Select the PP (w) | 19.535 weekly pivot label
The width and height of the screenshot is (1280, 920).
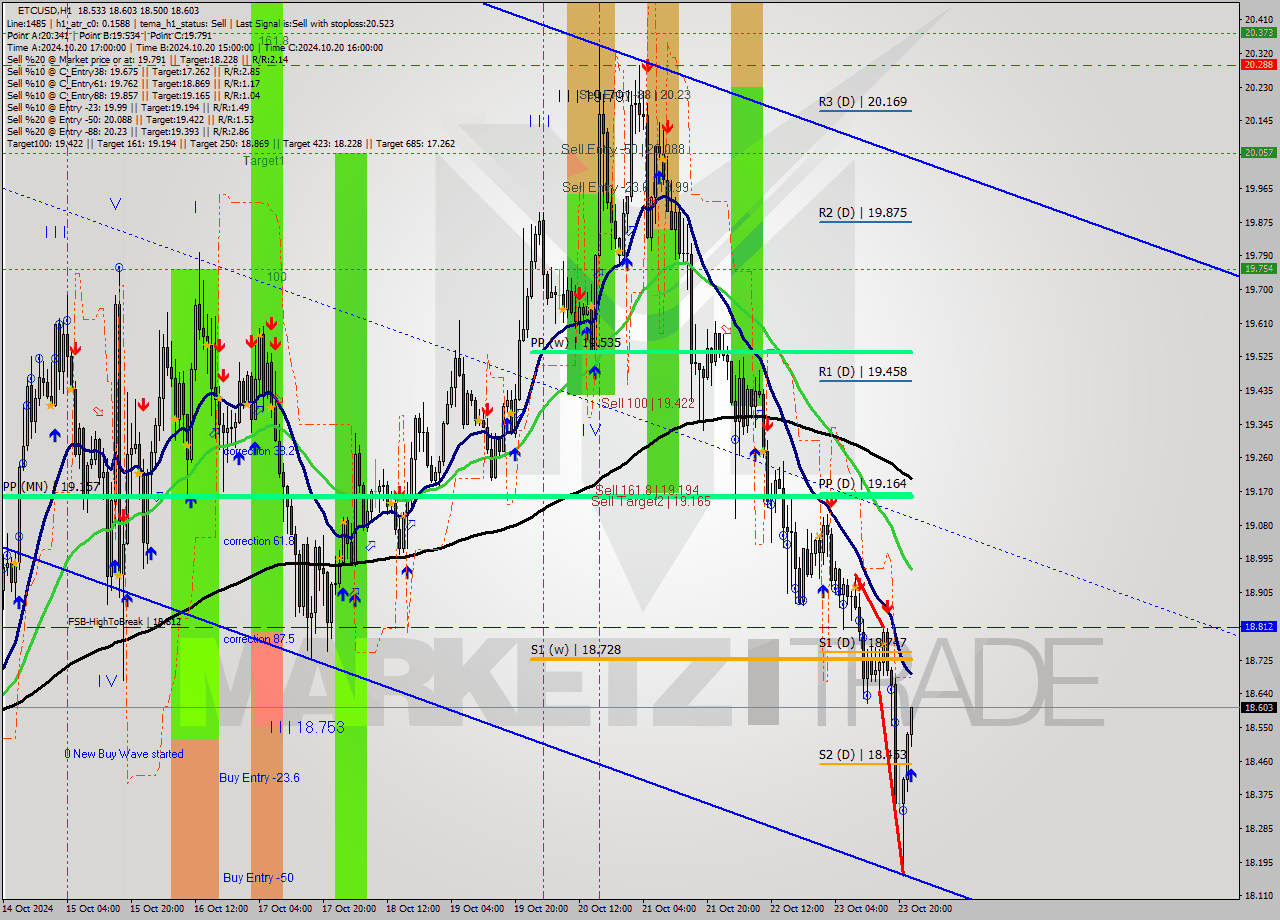[576, 343]
